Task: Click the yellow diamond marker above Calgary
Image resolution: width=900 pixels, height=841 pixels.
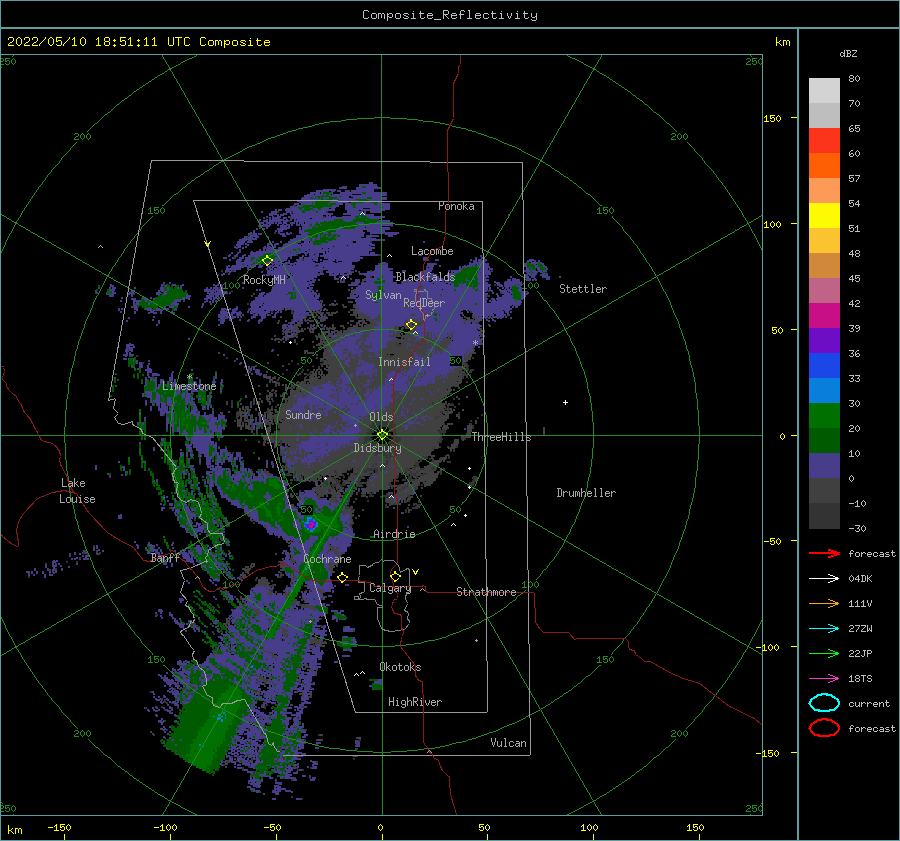Action: tap(395, 576)
